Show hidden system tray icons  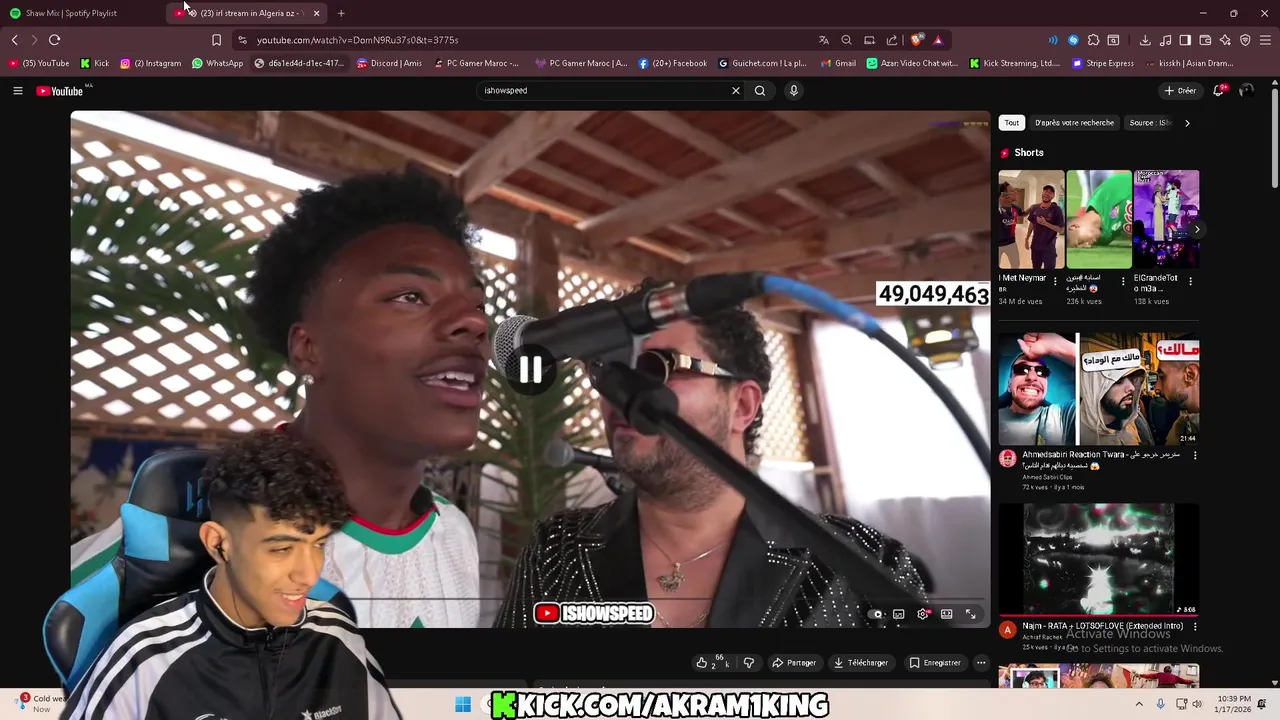(x=1138, y=705)
